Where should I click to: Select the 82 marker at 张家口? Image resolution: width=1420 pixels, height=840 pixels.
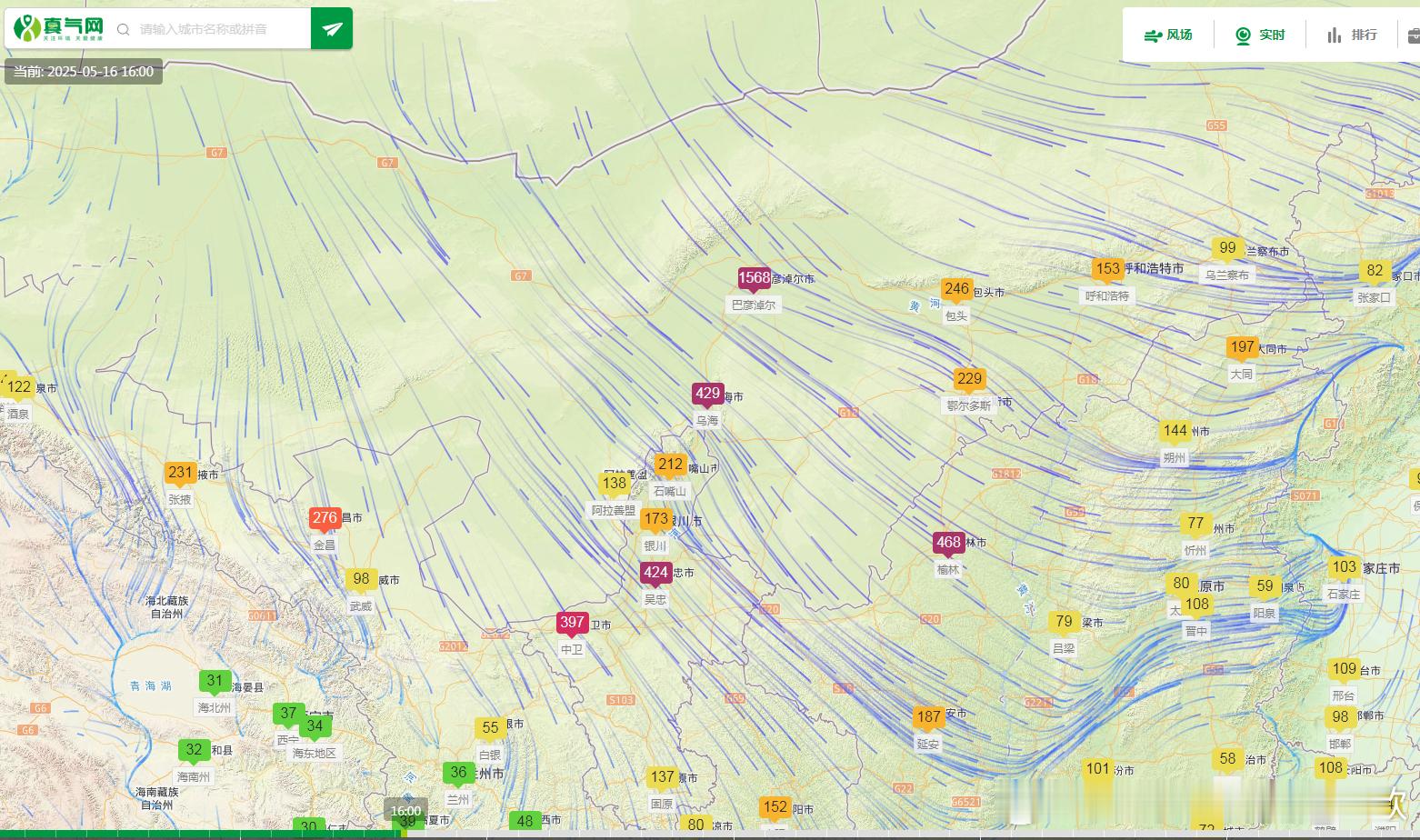pos(1375,271)
